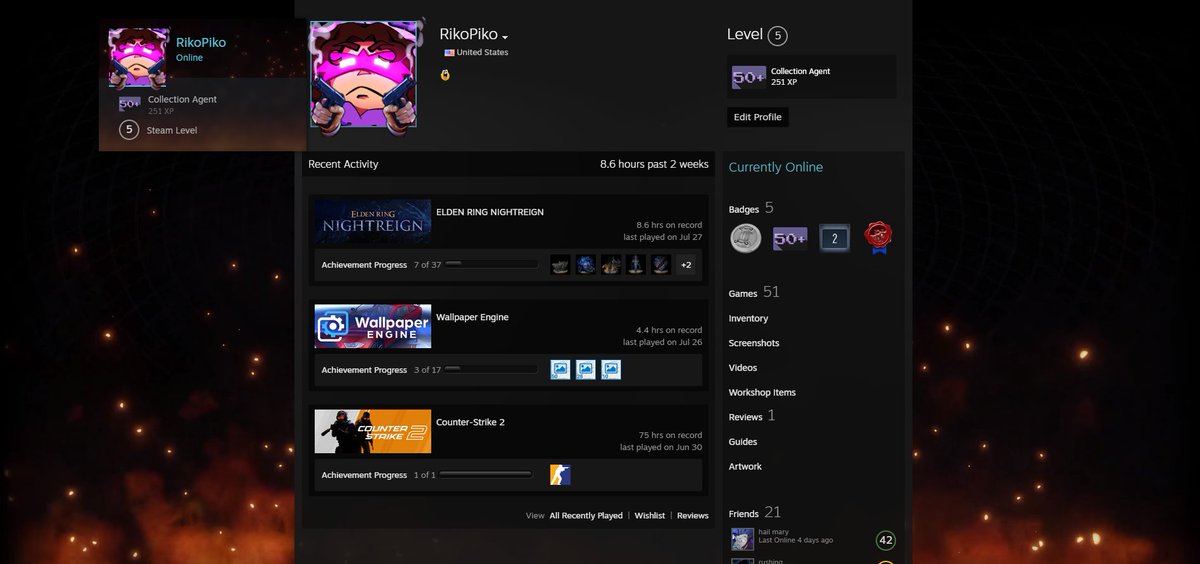Click Wallpaper Engine achievement progress bar
Screen dimensions: 1200x564
coord(491,369)
